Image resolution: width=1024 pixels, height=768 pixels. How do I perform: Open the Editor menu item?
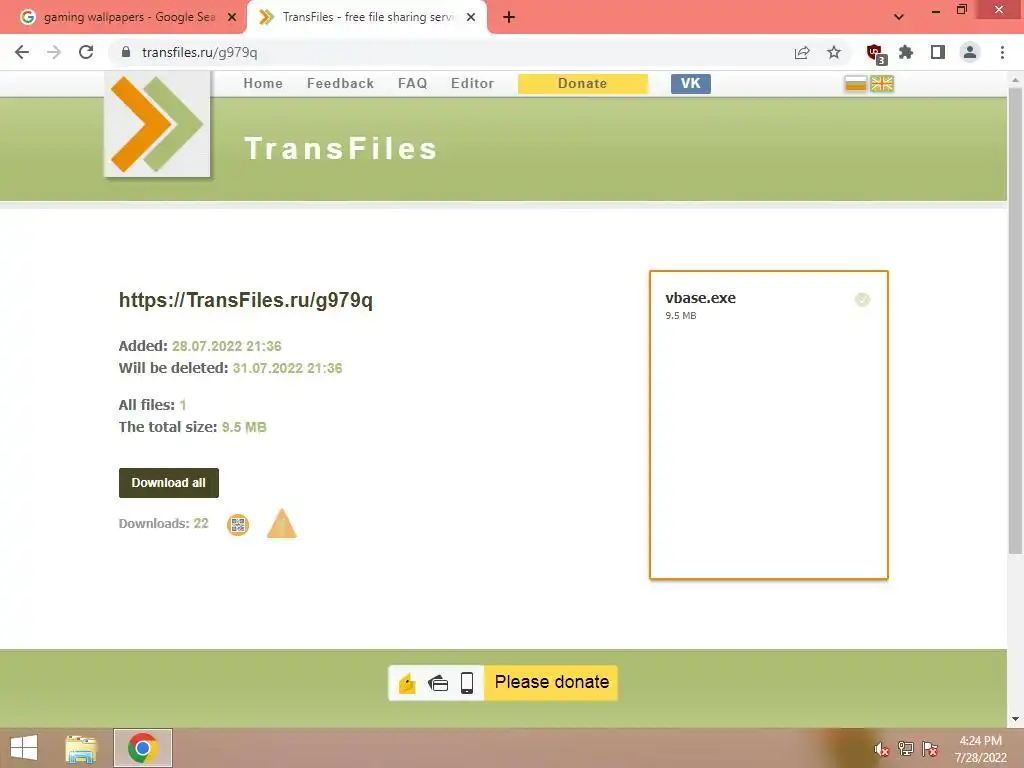pyautogui.click(x=472, y=84)
